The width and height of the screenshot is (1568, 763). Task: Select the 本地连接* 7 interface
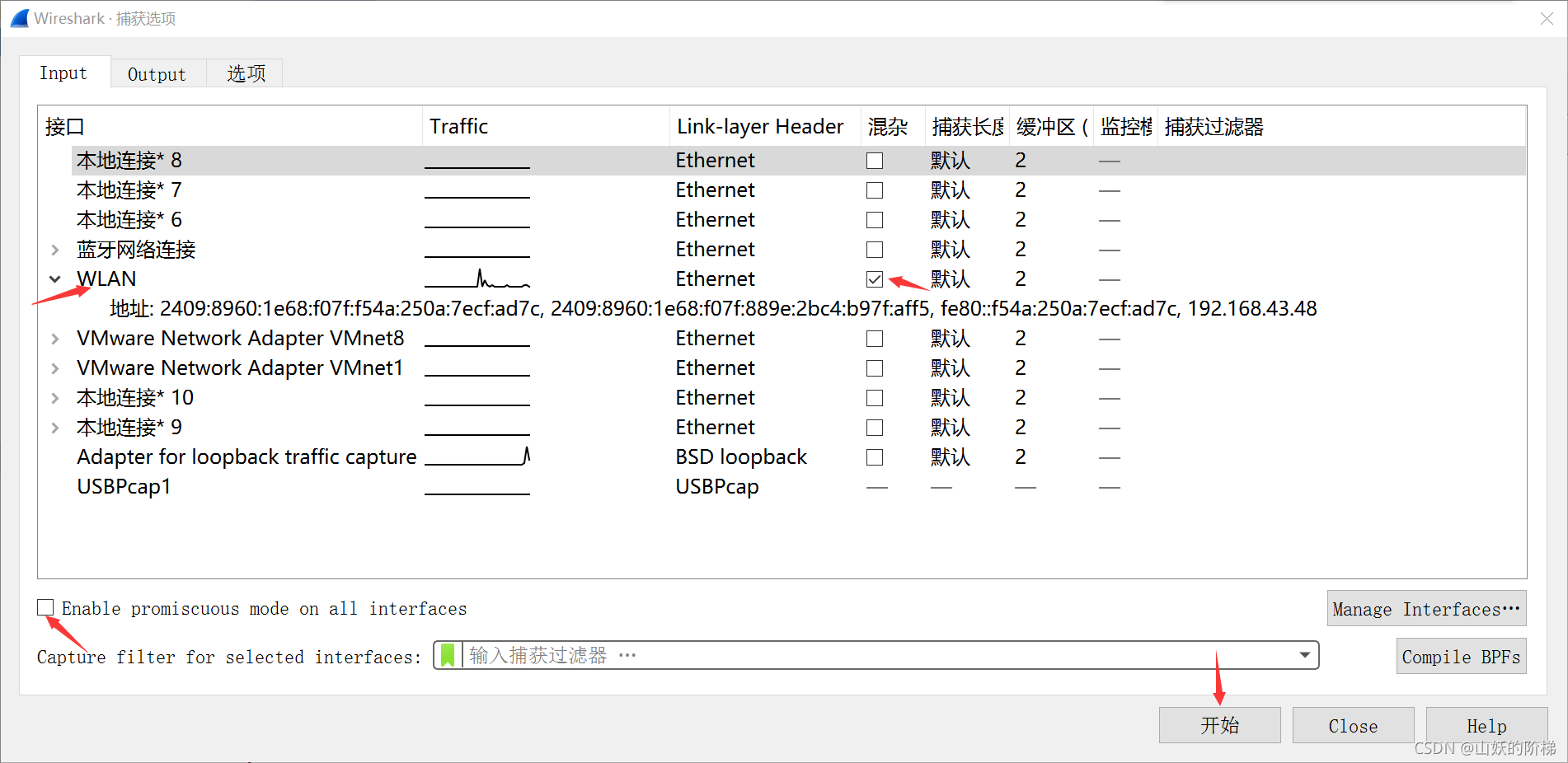coord(129,190)
